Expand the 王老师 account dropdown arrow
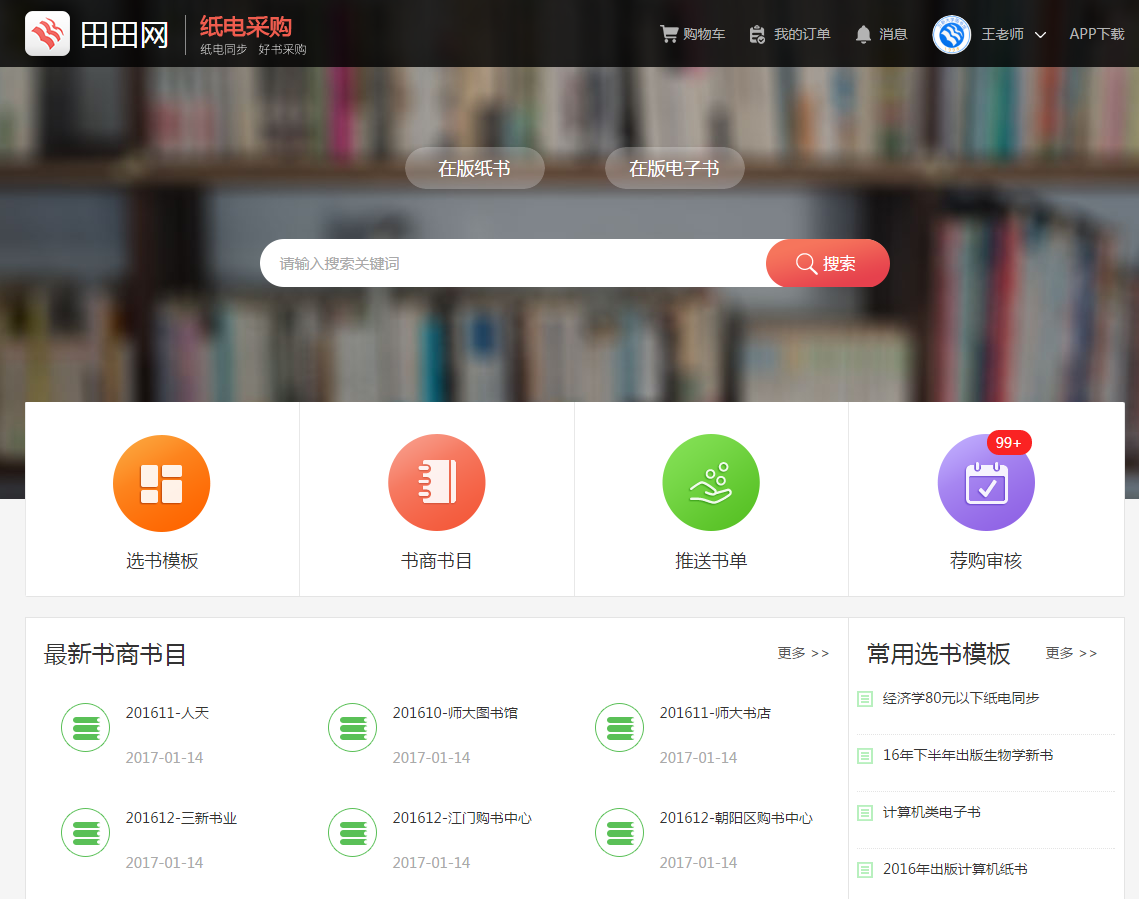The image size is (1139, 899). pyautogui.click(x=1040, y=35)
